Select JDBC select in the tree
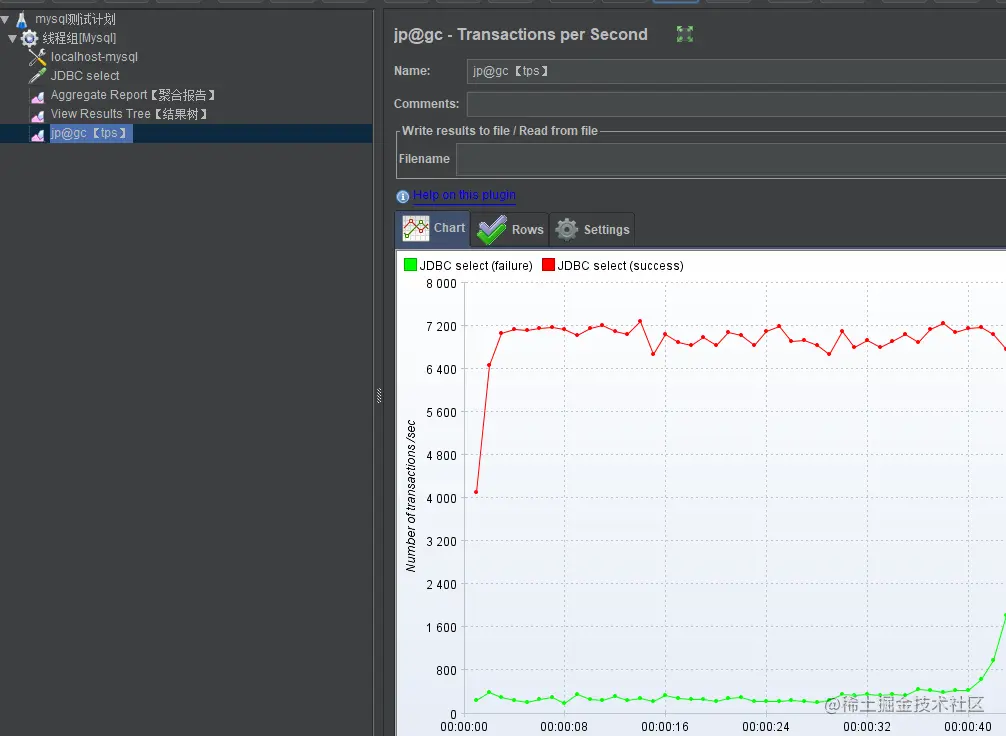The height and width of the screenshot is (736, 1006). pyautogui.click(x=85, y=76)
